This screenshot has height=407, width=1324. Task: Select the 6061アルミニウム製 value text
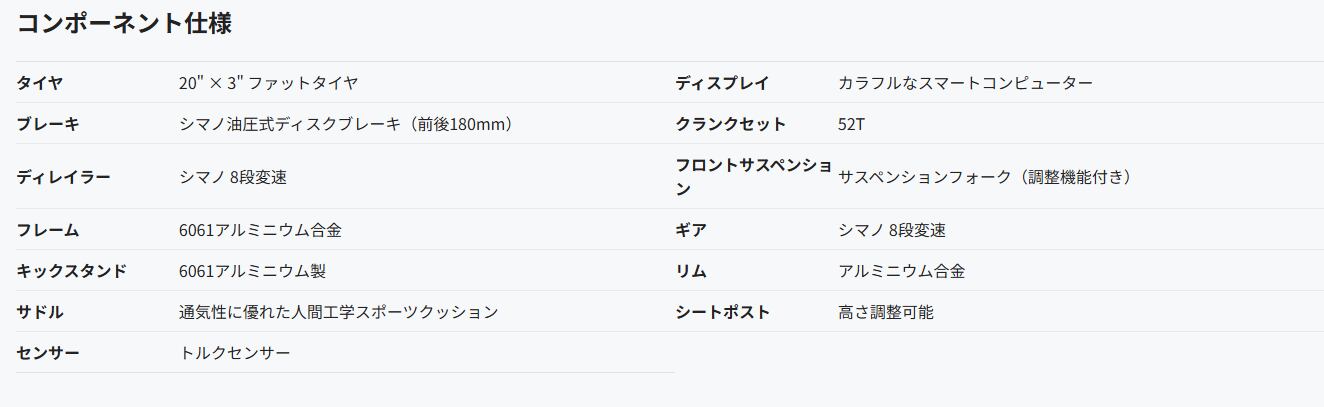click(x=252, y=271)
